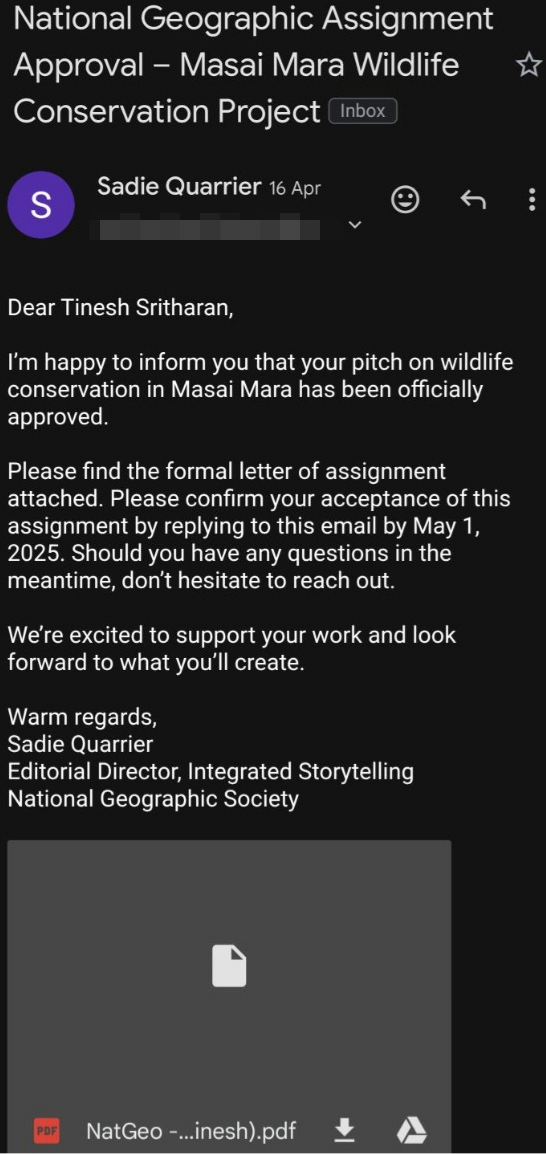The width and height of the screenshot is (546, 1154).
Task: Open the attachment preview thumbnail
Action: [x=229, y=971]
